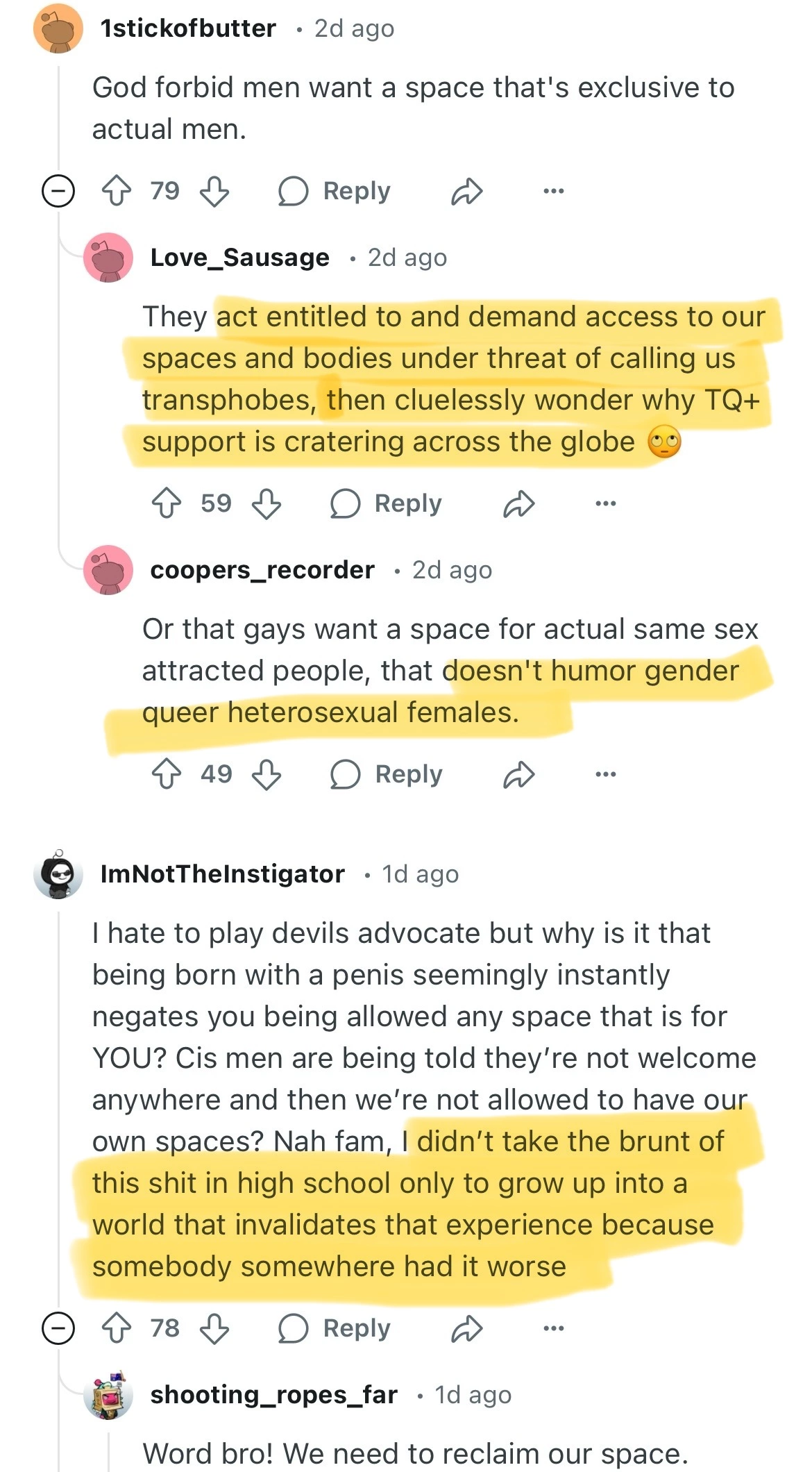Reply to ImNotTheInstigator's comment
The image size is (812, 1472).
[335, 1328]
